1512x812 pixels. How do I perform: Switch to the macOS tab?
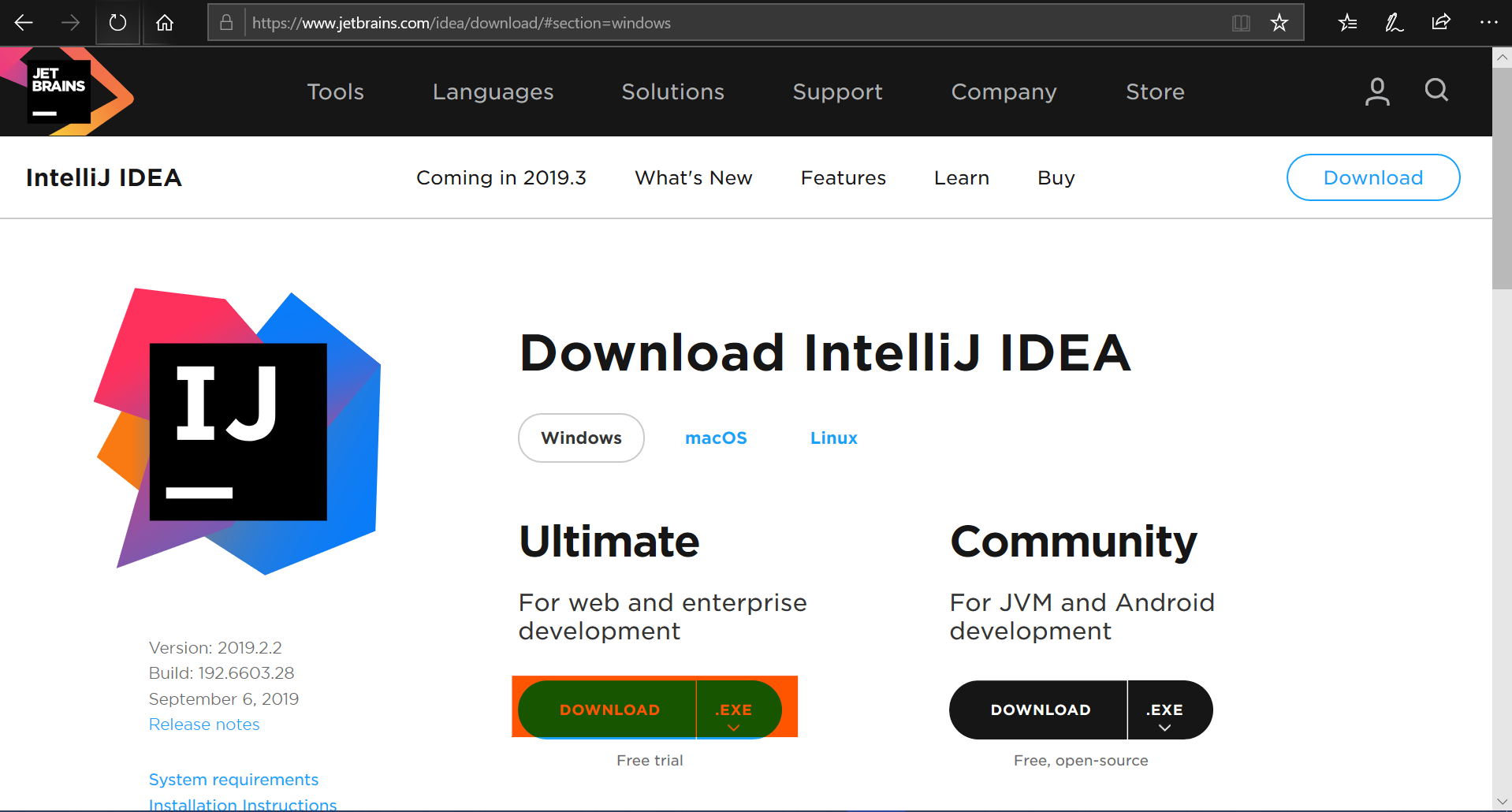pyautogui.click(x=716, y=438)
